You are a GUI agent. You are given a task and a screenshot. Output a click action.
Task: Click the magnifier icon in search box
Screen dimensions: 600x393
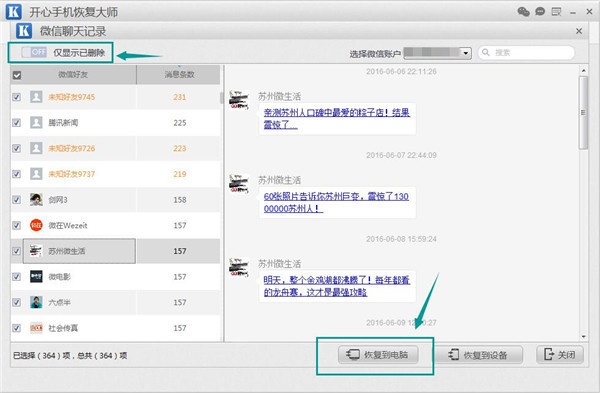pos(486,52)
